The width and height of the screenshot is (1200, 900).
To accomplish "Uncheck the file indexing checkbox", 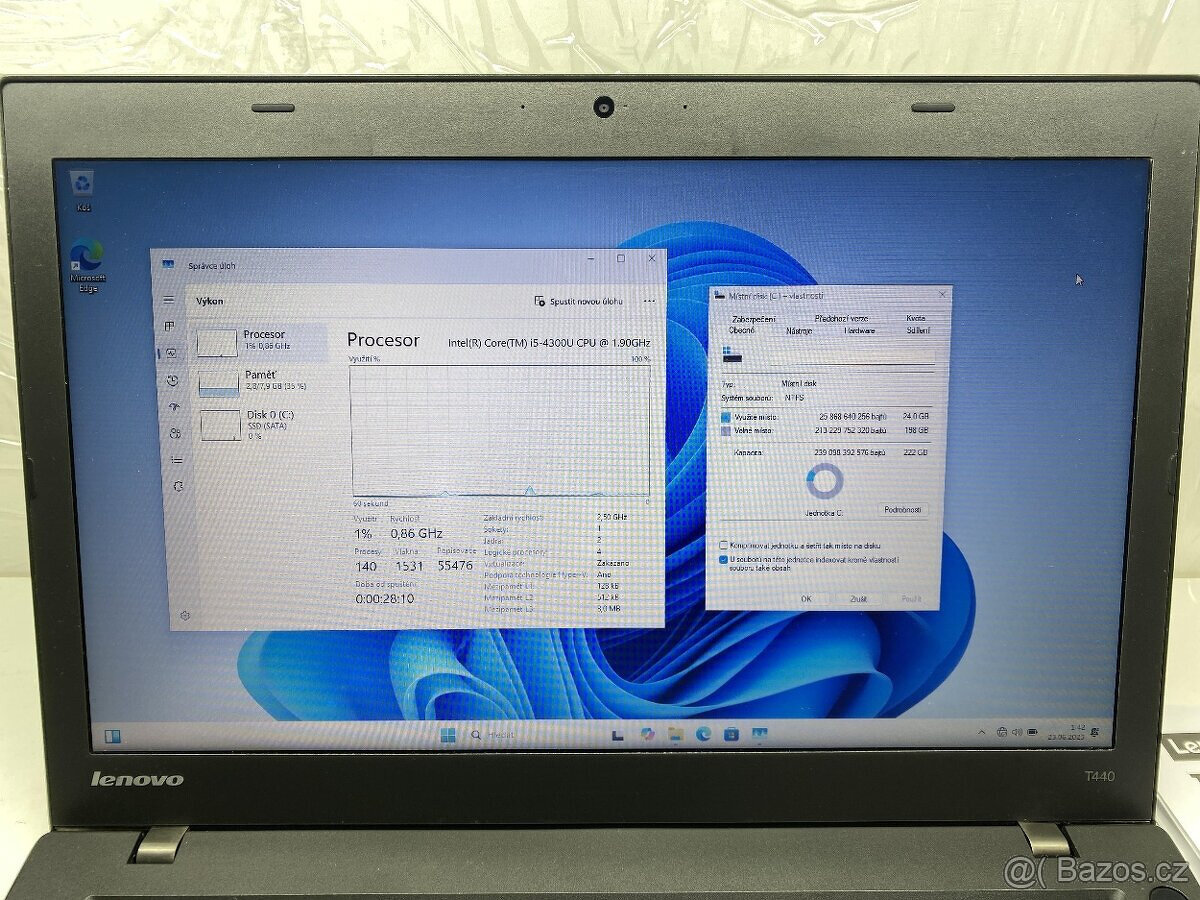I will click(x=725, y=561).
